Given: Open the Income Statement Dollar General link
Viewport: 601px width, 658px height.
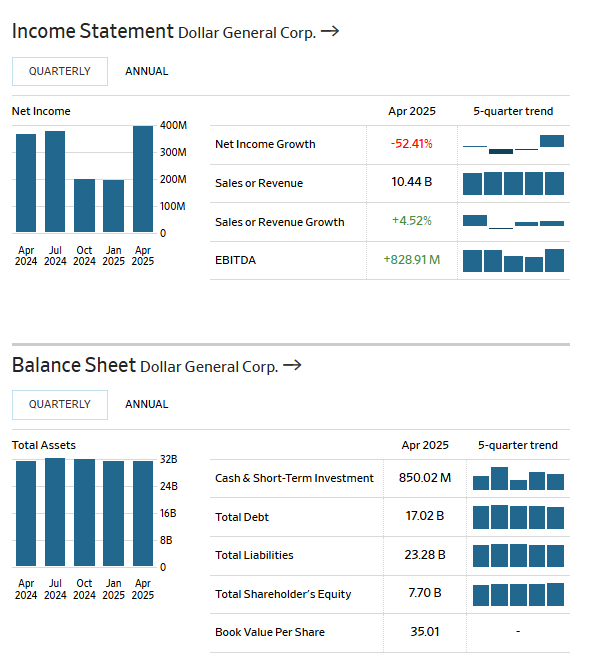Looking at the screenshot, I should (246, 33).
